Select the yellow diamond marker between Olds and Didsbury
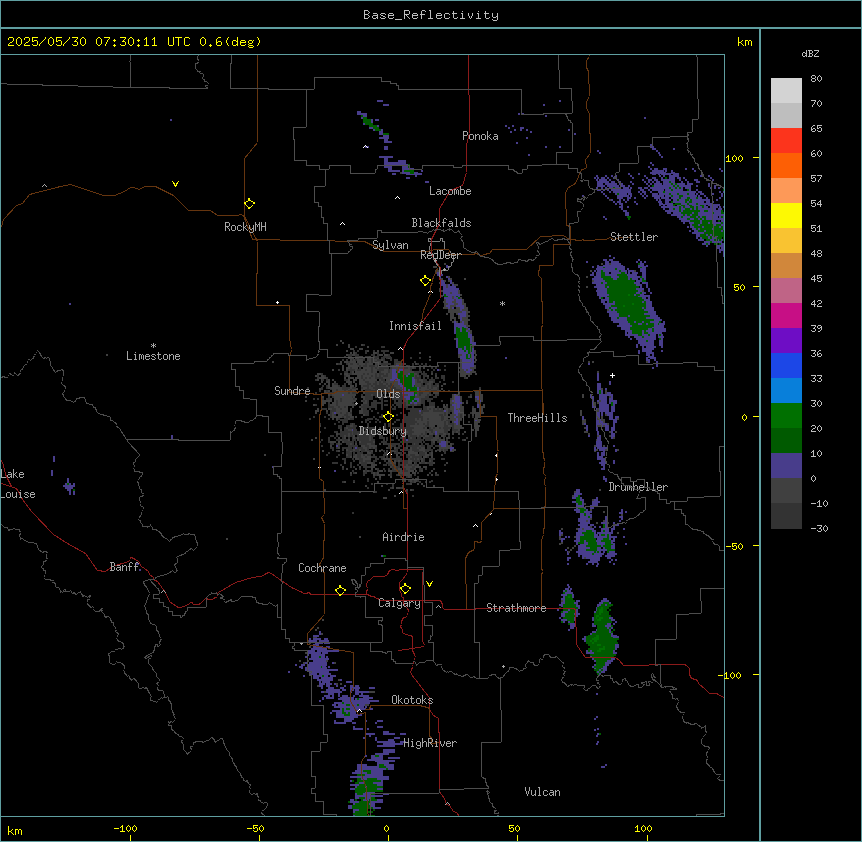Image resolution: width=862 pixels, height=842 pixels. pyautogui.click(x=388, y=417)
